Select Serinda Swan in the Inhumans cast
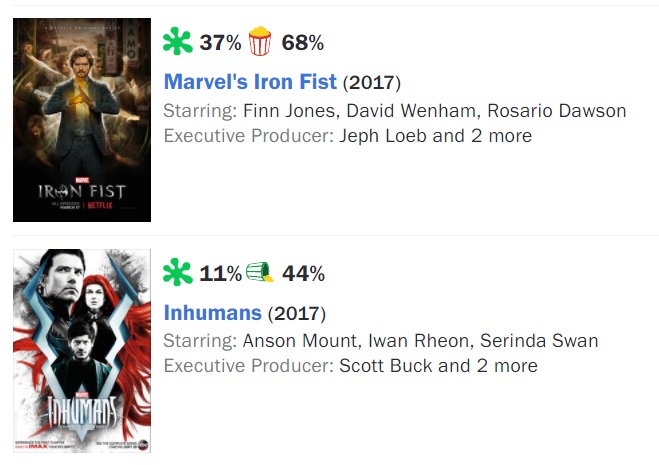Image resolution: width=659 pixels, height=465 pixels. point(539,341)
